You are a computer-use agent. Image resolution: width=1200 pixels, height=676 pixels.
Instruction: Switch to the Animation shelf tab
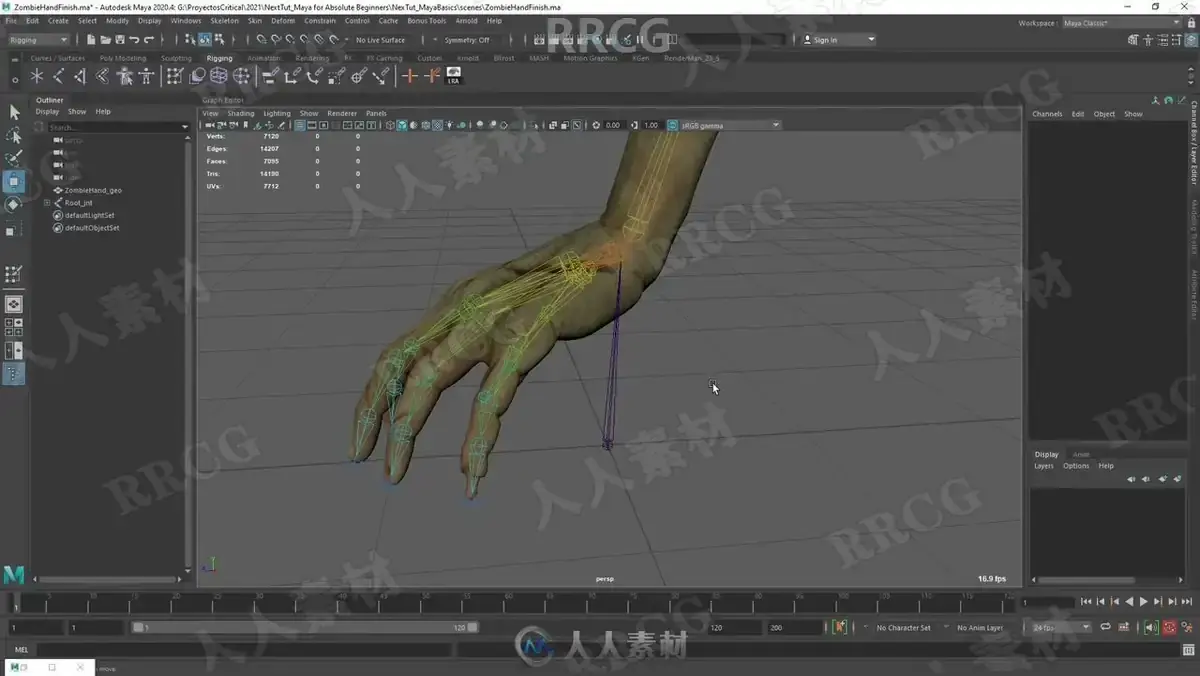tap(264, 58)
